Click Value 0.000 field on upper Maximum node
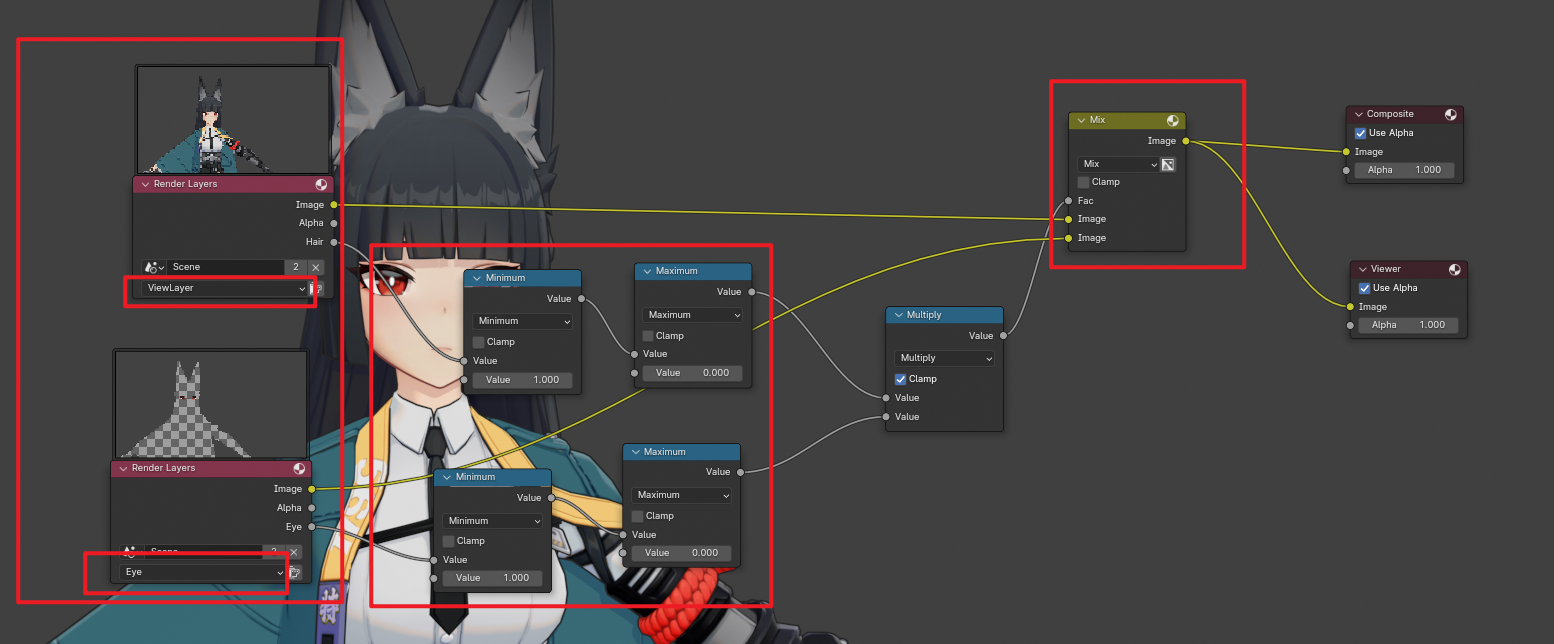 click(x=692, y=373)
